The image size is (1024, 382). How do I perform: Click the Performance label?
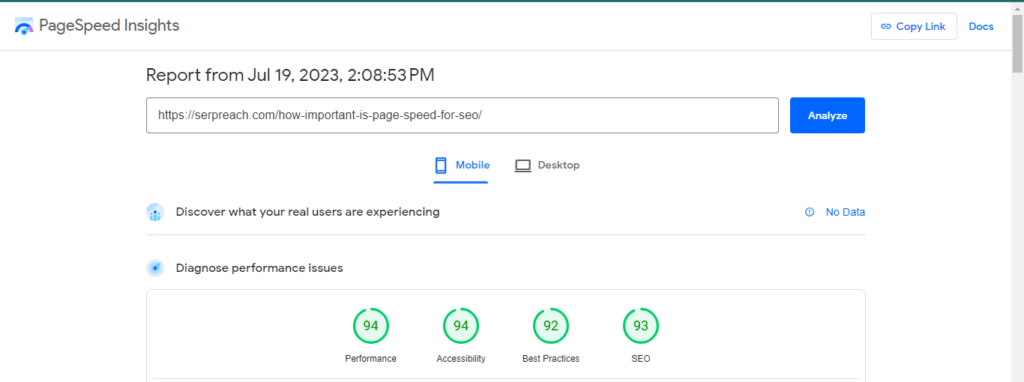(x=371, y=358)
